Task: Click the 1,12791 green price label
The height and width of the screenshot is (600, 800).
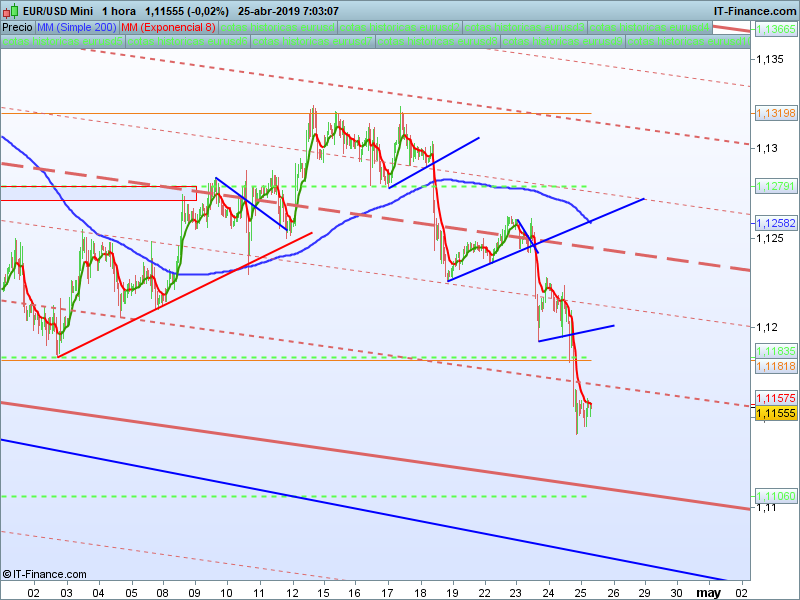Action: click(x=776, y=186)
